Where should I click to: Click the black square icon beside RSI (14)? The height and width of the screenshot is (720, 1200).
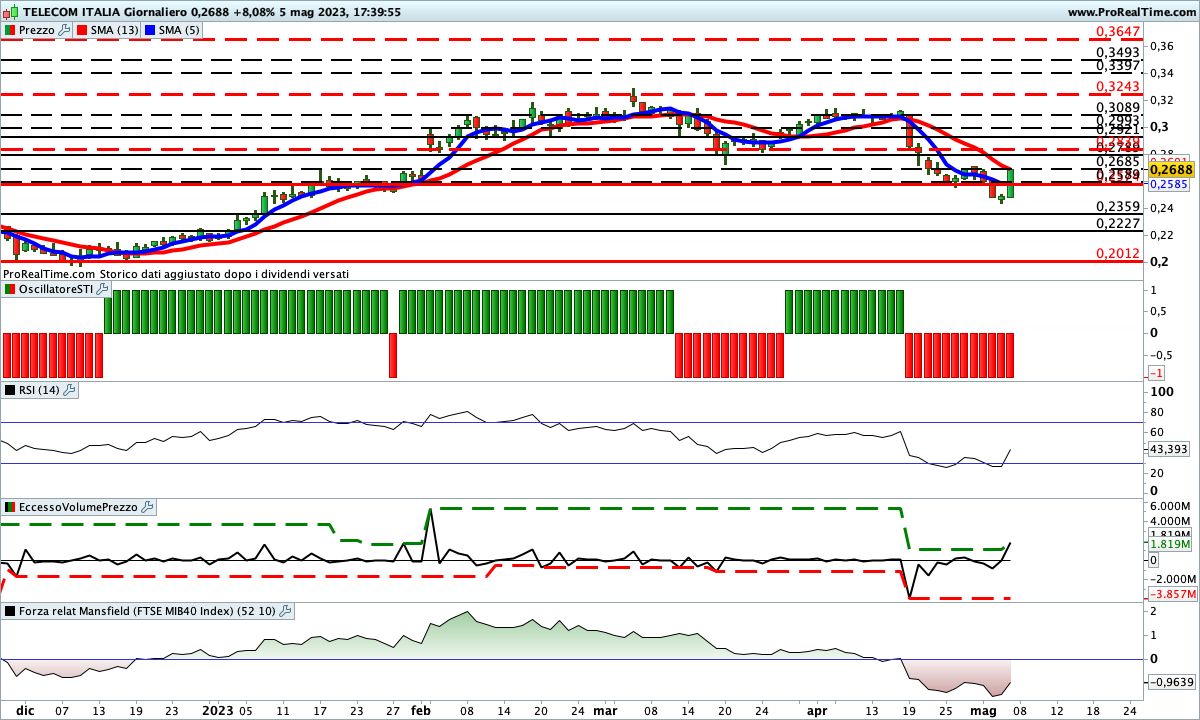[10, 390]
